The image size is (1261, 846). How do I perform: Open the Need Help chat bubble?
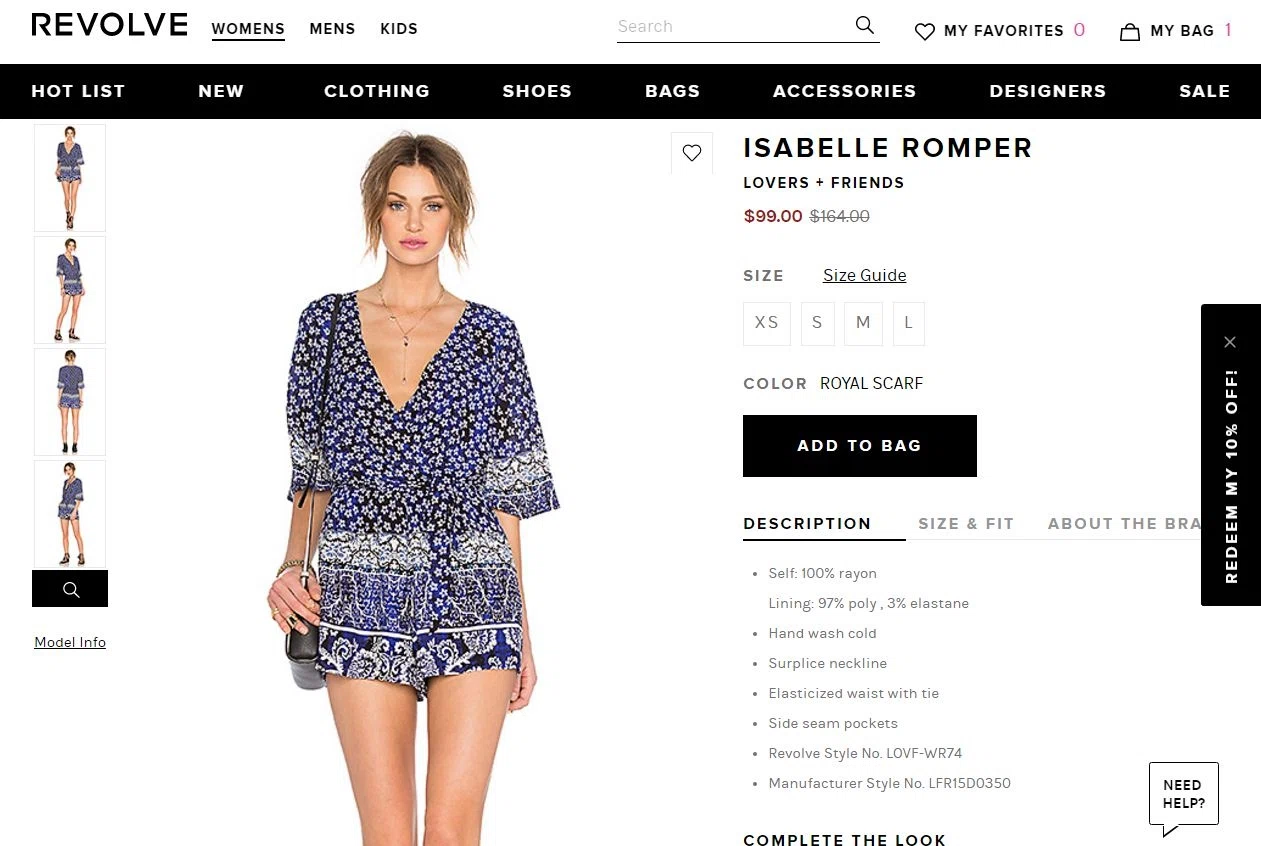pos(1183,797)
